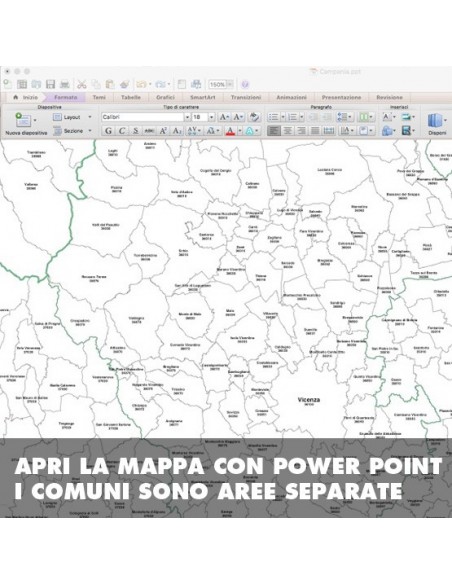Switch to the Formato tab
This screenshot has width=452, height=584.
pos(66,97)
